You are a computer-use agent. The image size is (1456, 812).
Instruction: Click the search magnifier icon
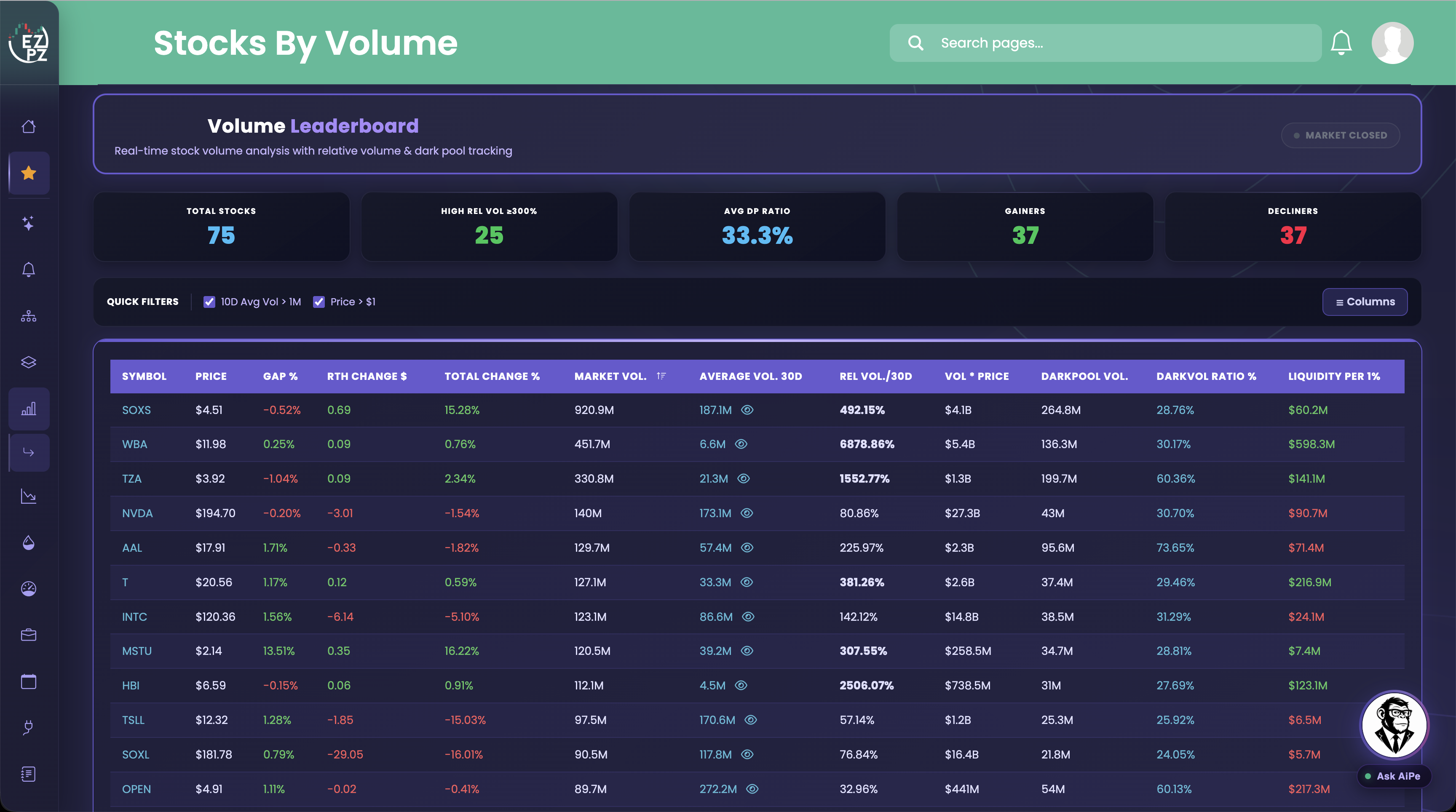point(915,43)
